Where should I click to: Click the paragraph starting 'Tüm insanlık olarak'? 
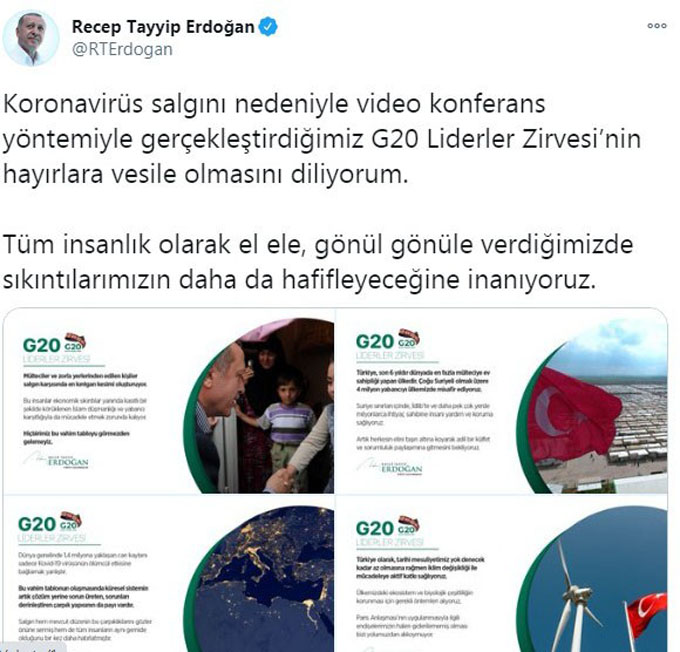click(x=318, y=262)
